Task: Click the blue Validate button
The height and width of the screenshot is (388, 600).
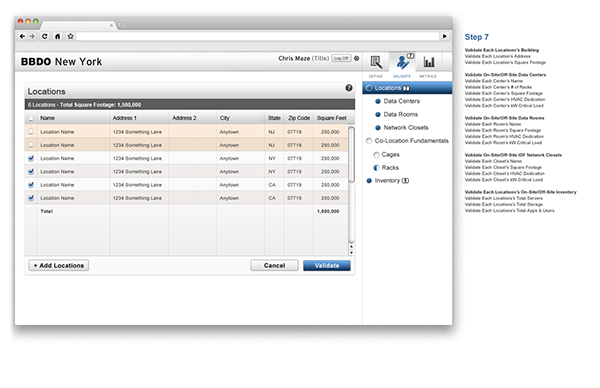Action: click(327, 266)
